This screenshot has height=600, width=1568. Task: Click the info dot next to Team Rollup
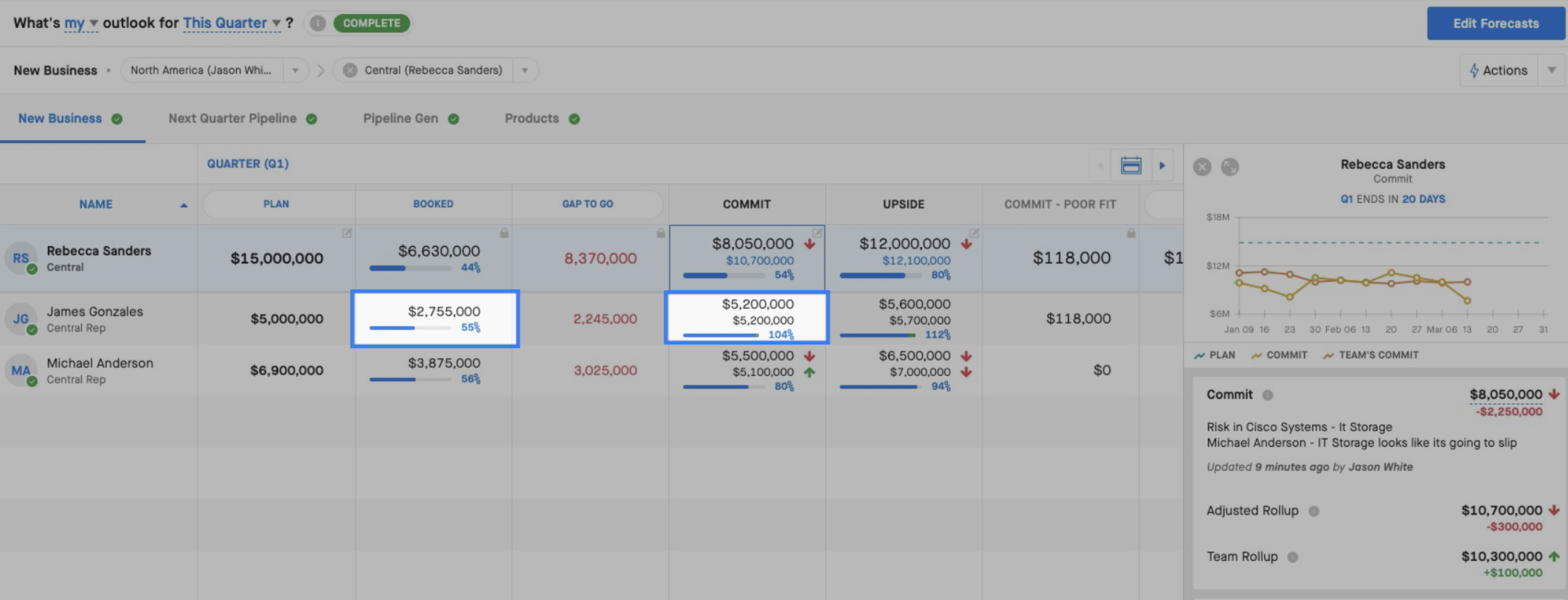pyautogui.click(x=1293, y=557)
